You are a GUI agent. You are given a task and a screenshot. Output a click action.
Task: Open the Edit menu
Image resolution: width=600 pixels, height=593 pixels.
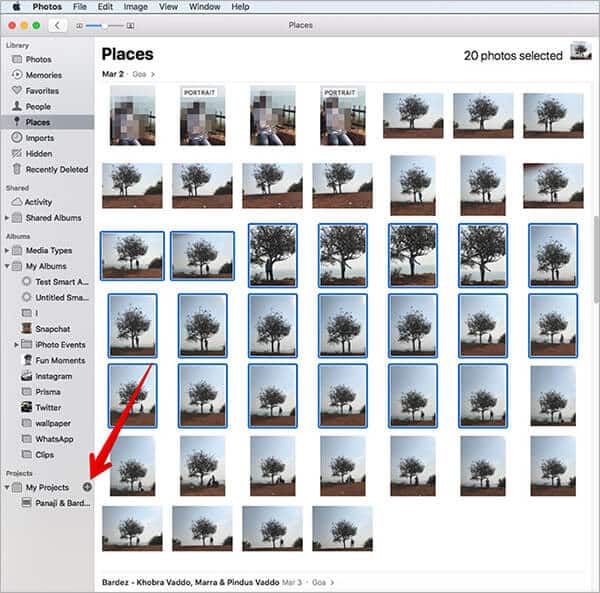coord(105,7)
